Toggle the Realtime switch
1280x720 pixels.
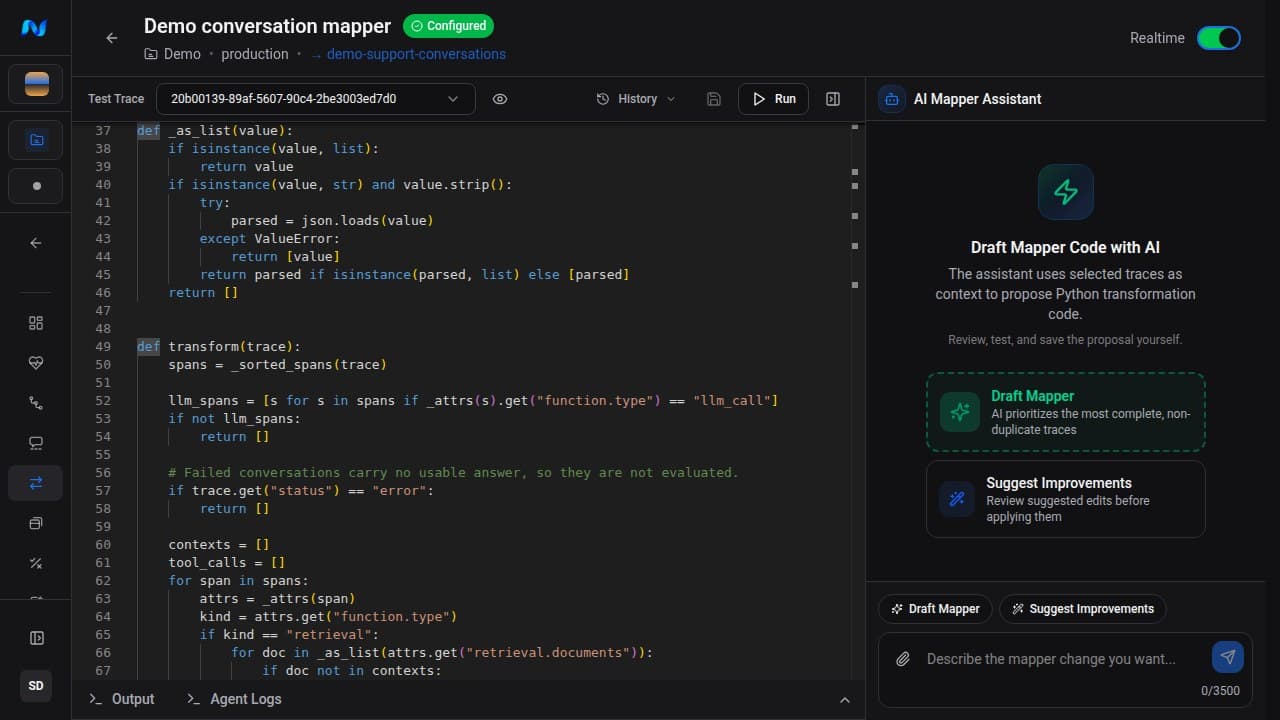pos(1219,38)
